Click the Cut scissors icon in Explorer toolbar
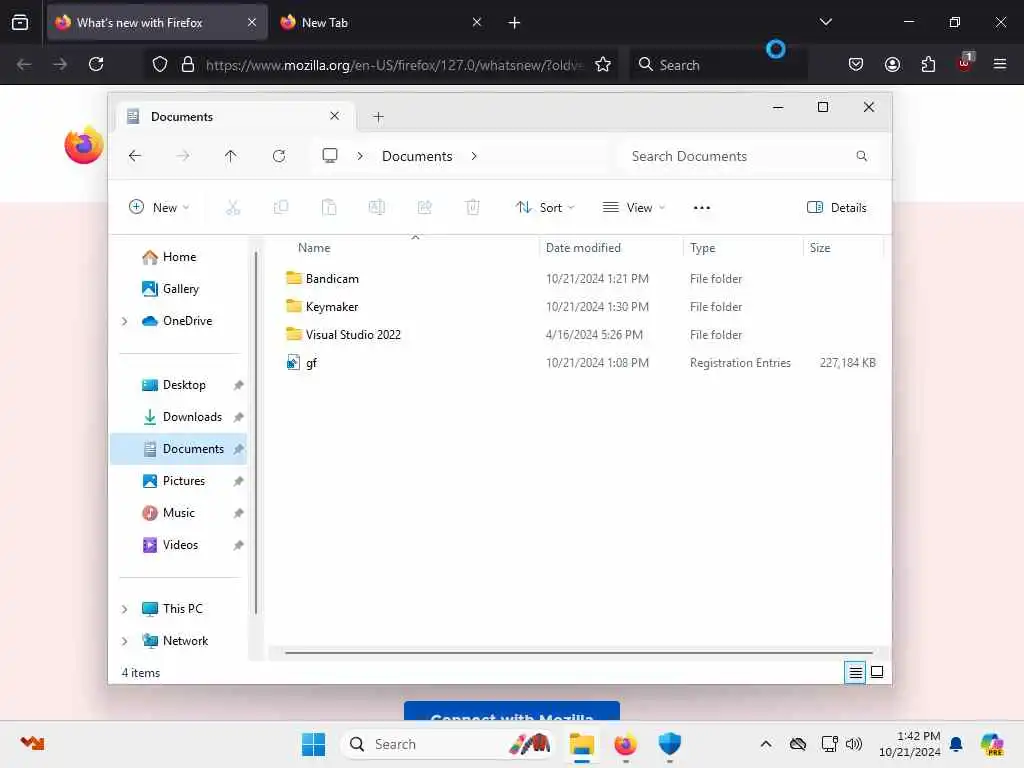The height and width of the screenshot is (768, 1024). tap(233, 208)
